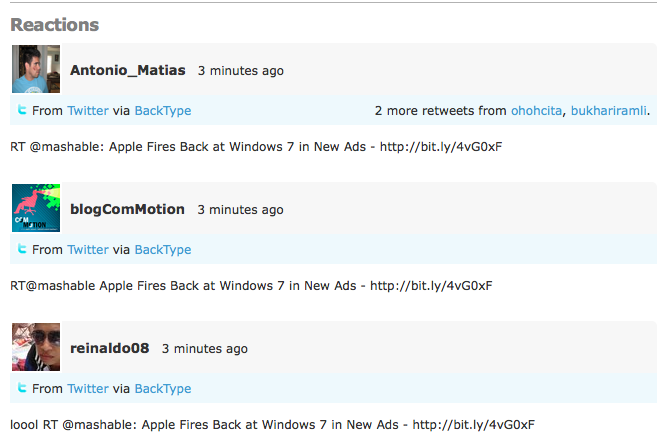
Task: Open the blogComMotion username link
Action: (127, 210)
